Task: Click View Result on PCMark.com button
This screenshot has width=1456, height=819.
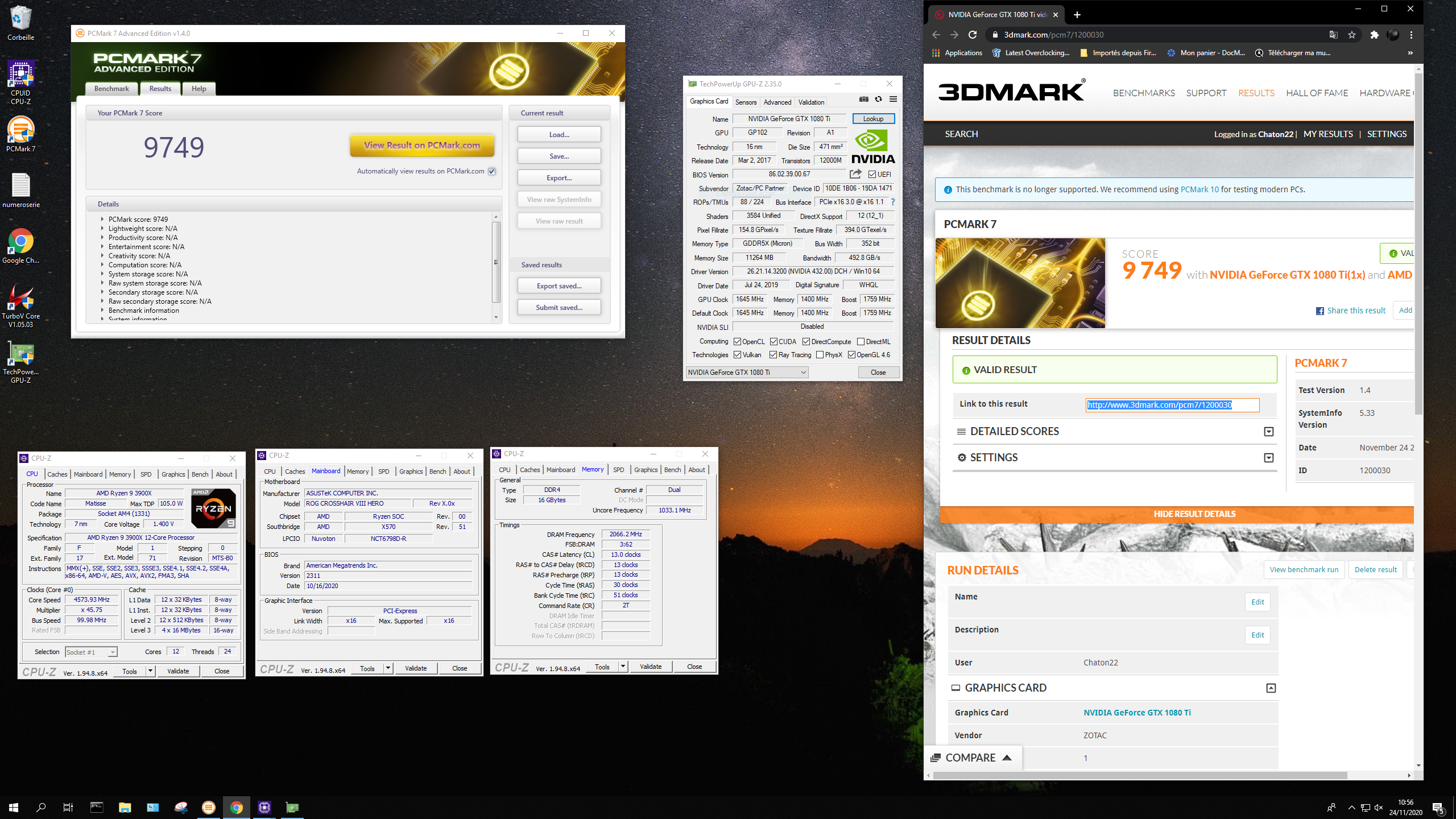Action: 422,145
